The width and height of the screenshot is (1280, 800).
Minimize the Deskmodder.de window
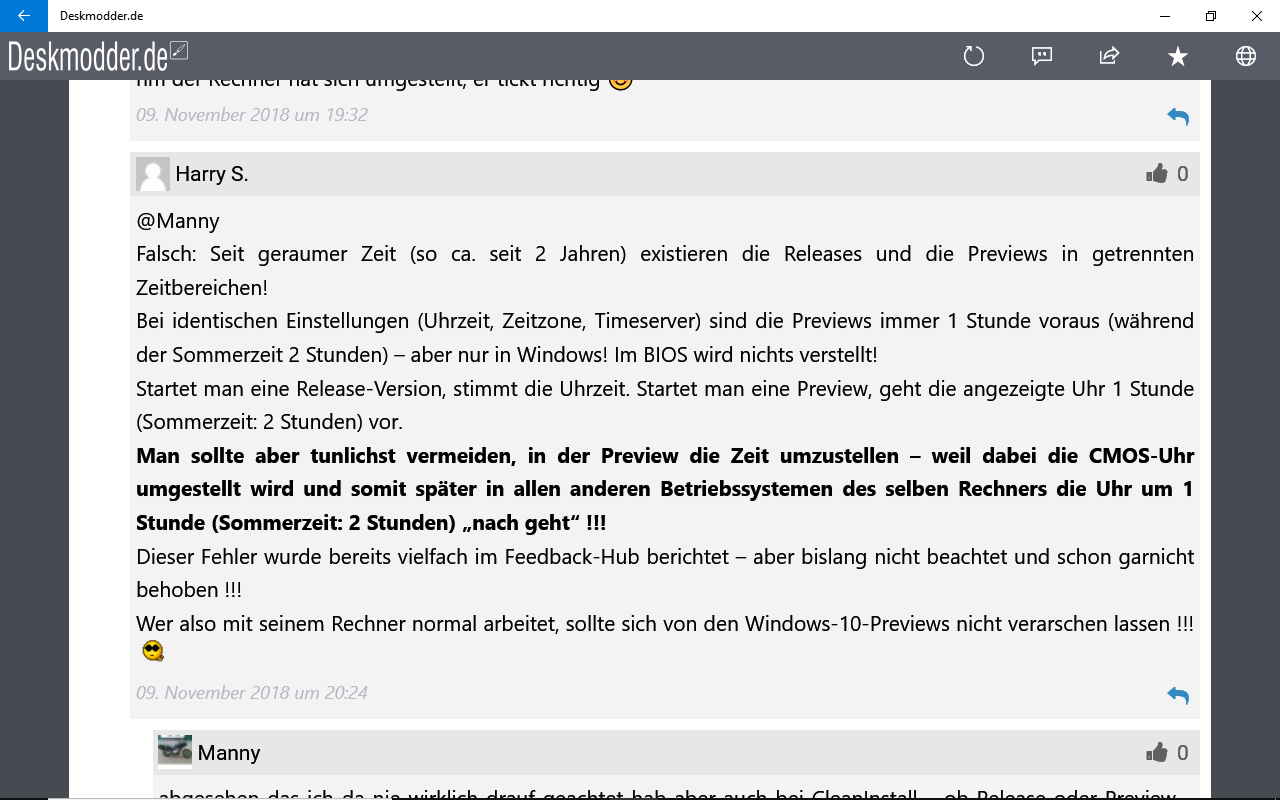[1165, 16]
